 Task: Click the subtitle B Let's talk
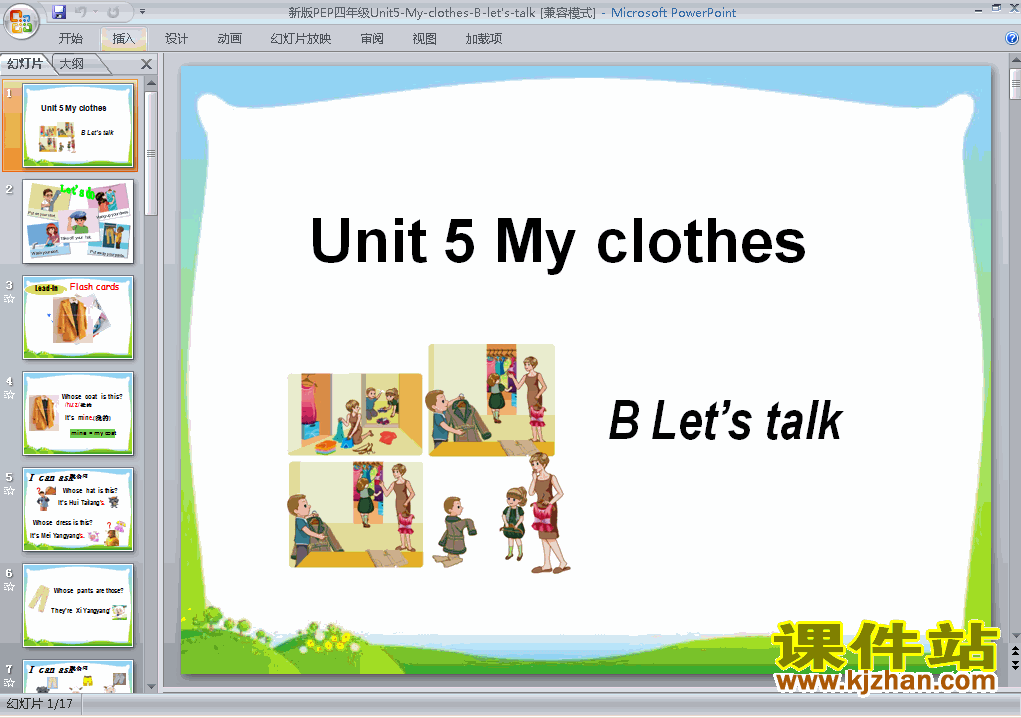725,421
